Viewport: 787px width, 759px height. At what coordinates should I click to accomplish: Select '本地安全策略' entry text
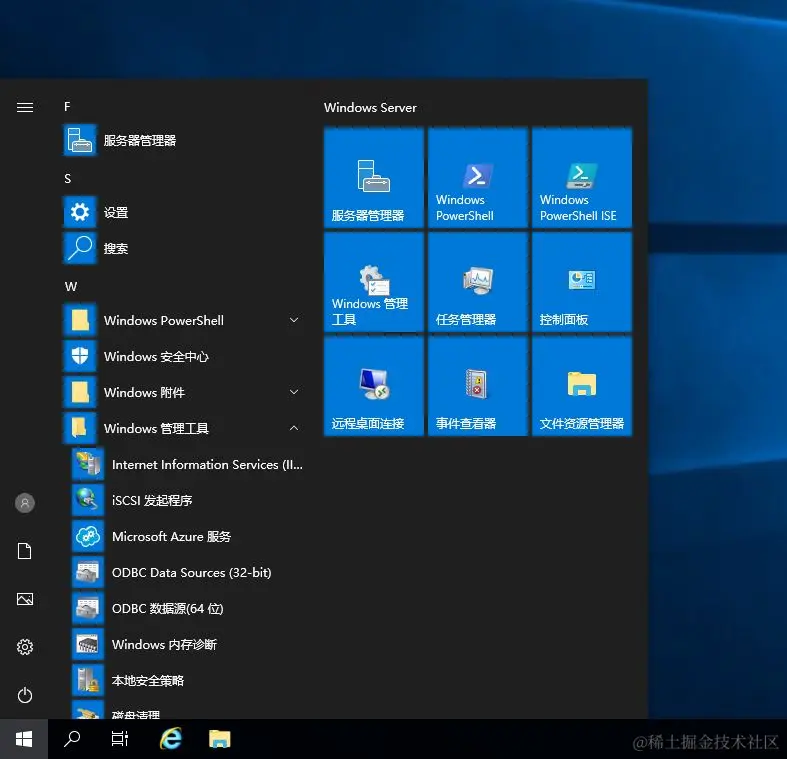pos(148,681)
